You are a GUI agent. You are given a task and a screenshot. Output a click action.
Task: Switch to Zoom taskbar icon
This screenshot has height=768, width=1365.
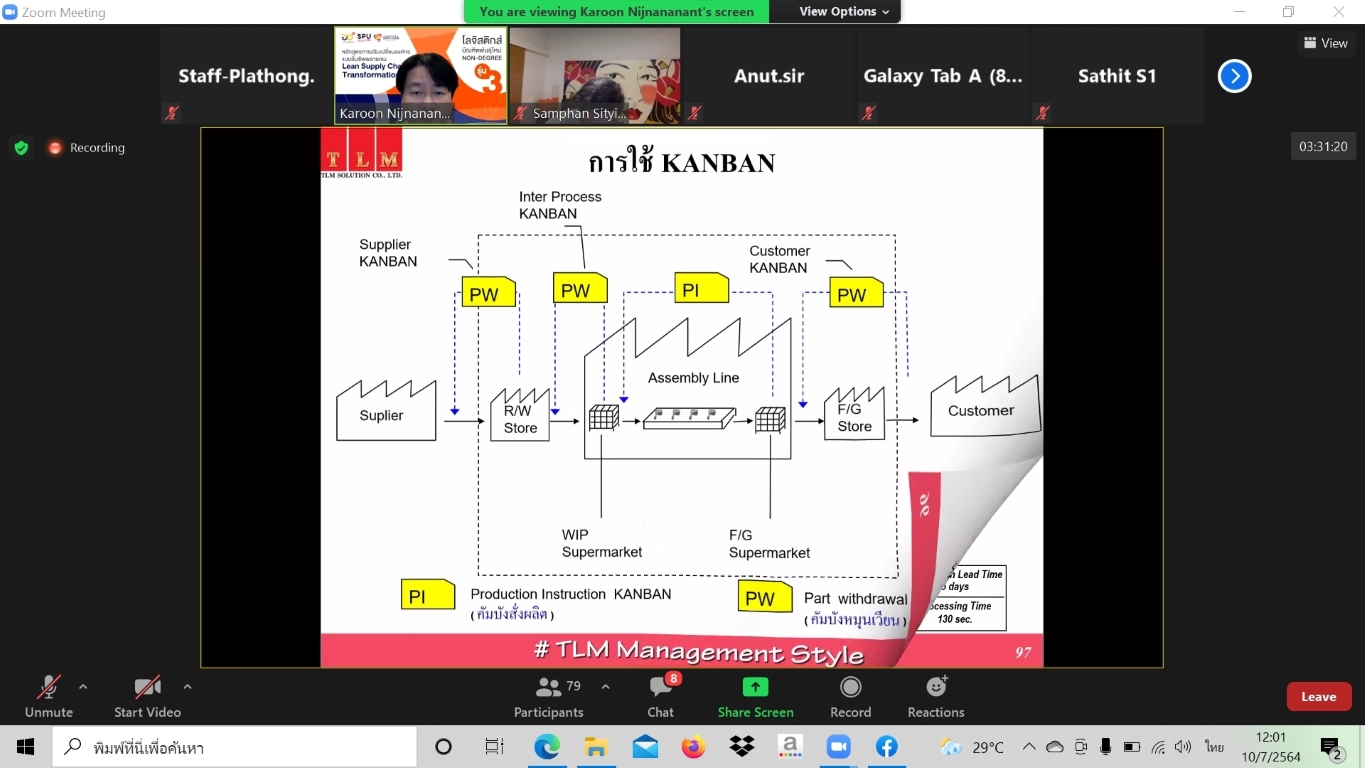(x=838, y=747)
